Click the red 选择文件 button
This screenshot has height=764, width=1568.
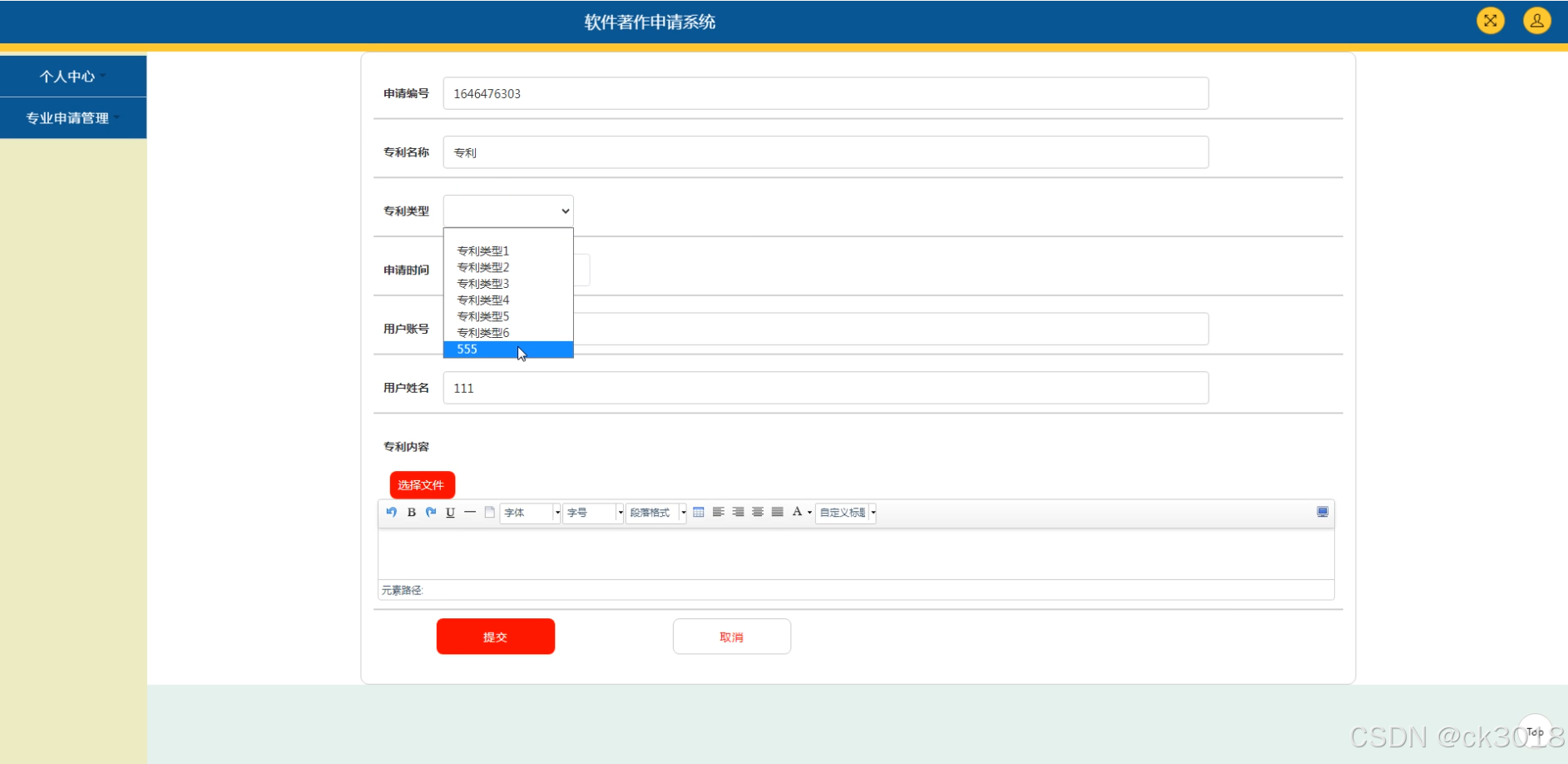click(423, 484)
